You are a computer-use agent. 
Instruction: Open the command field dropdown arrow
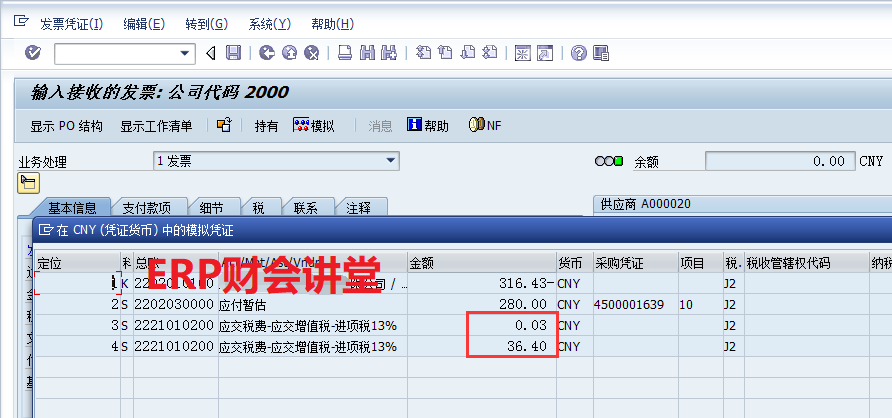pyautogui.click(x=185, y=53)
